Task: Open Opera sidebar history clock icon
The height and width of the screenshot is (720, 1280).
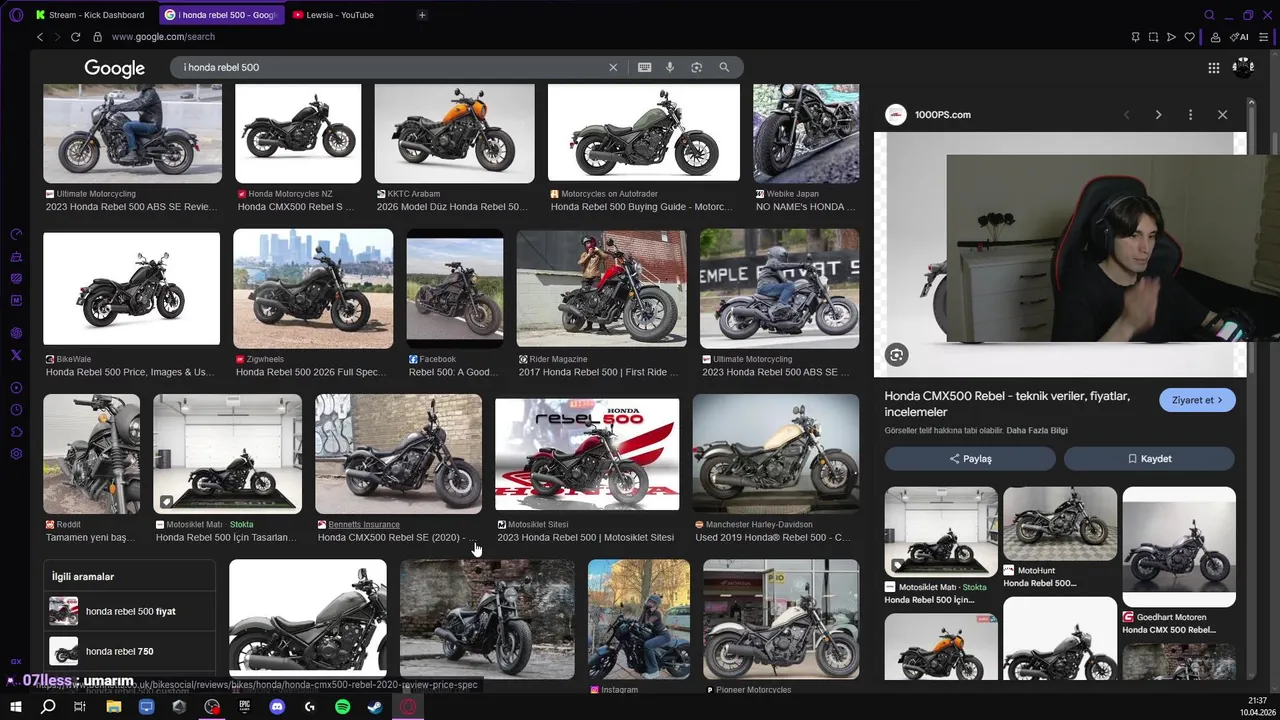Action: point(16,410)
